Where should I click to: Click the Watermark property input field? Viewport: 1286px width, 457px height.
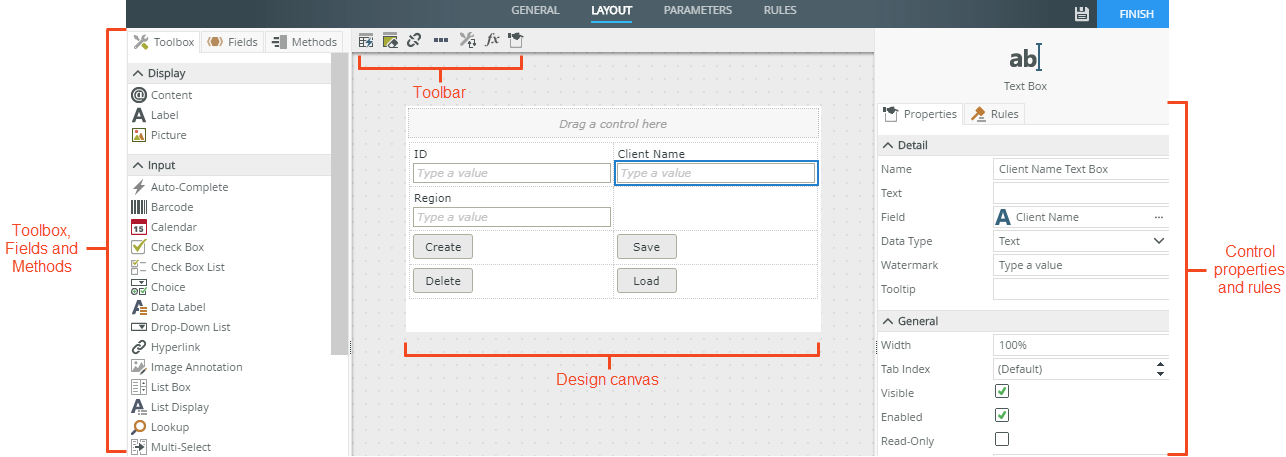[1081, 265]
